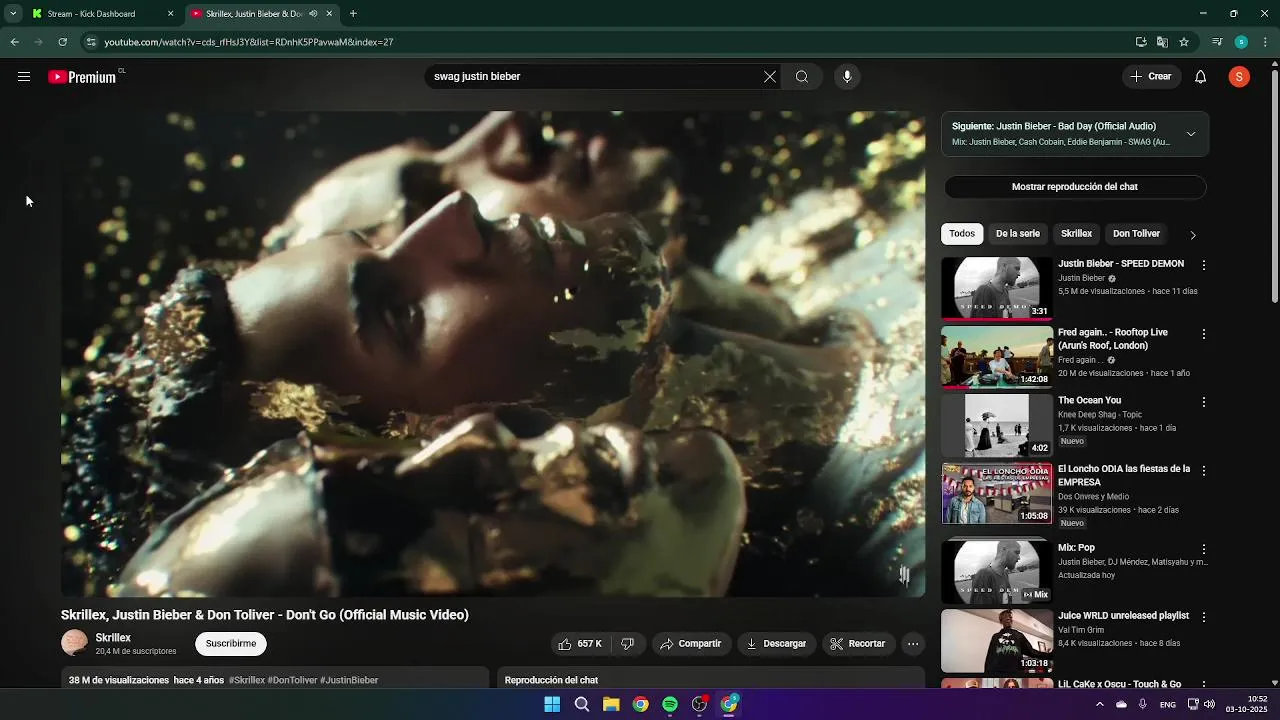The image size is (1280, 720).
Task: Open options for The Ocean You
Action: point(1204,402)
